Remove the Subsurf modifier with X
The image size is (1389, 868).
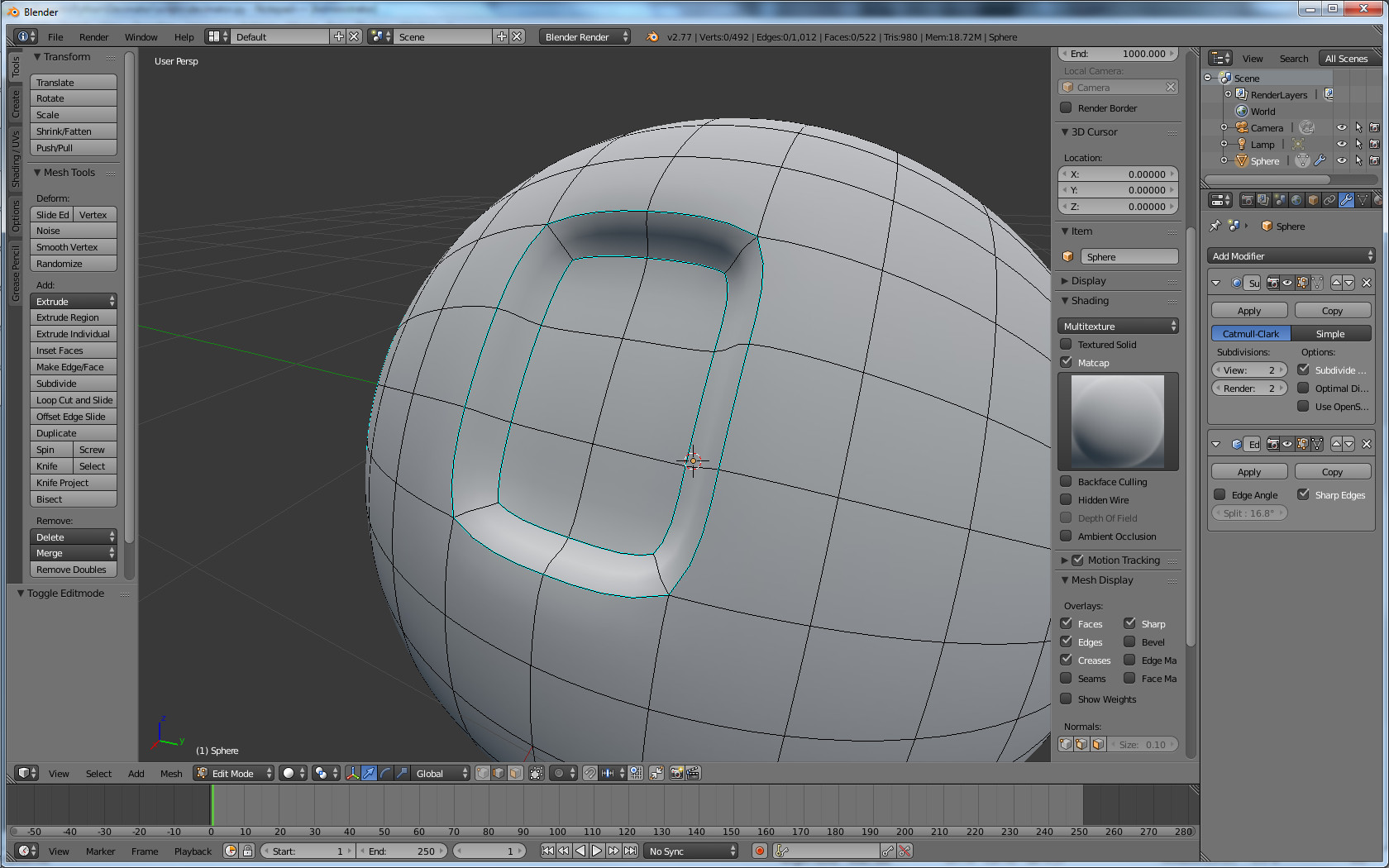[1367, 283]
